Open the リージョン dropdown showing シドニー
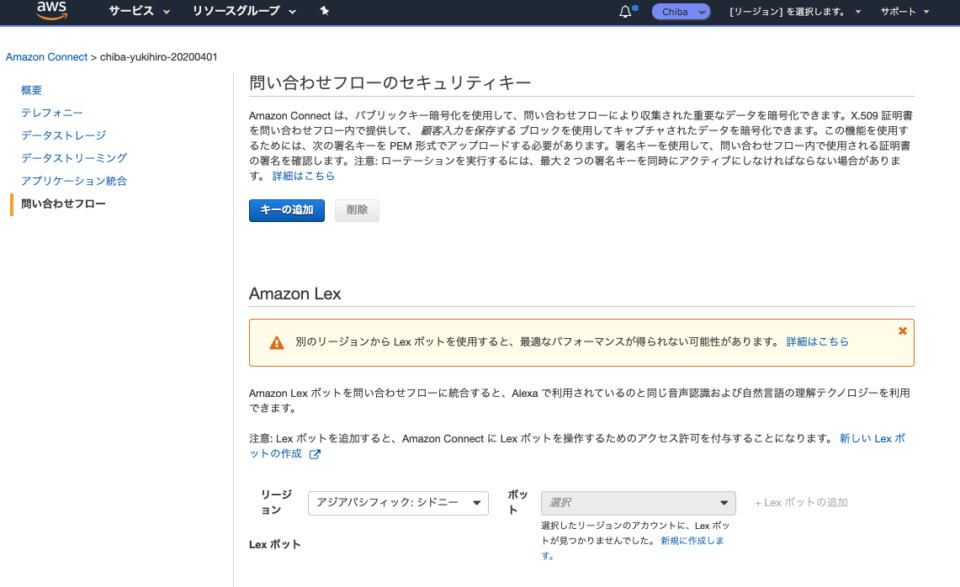This screenshot has height=587, width=960. click(398, 503)
